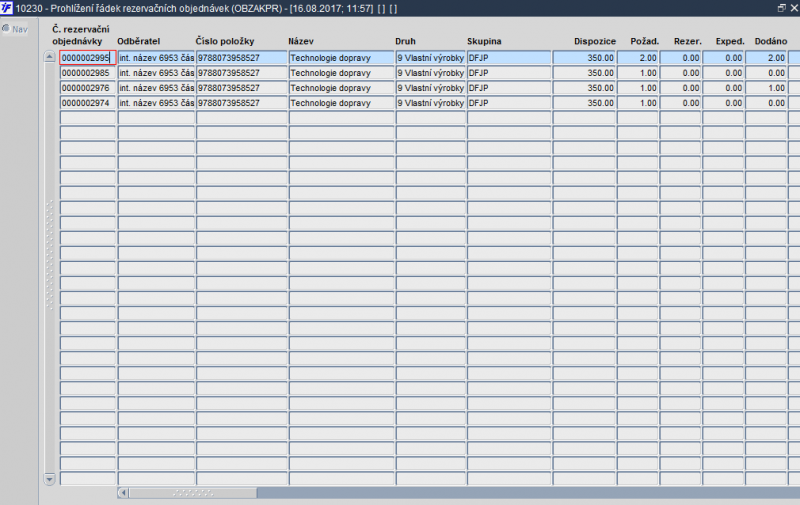
Task: Click Požad. value 2.00 in row 0000002995
Action: coord(638,58)
